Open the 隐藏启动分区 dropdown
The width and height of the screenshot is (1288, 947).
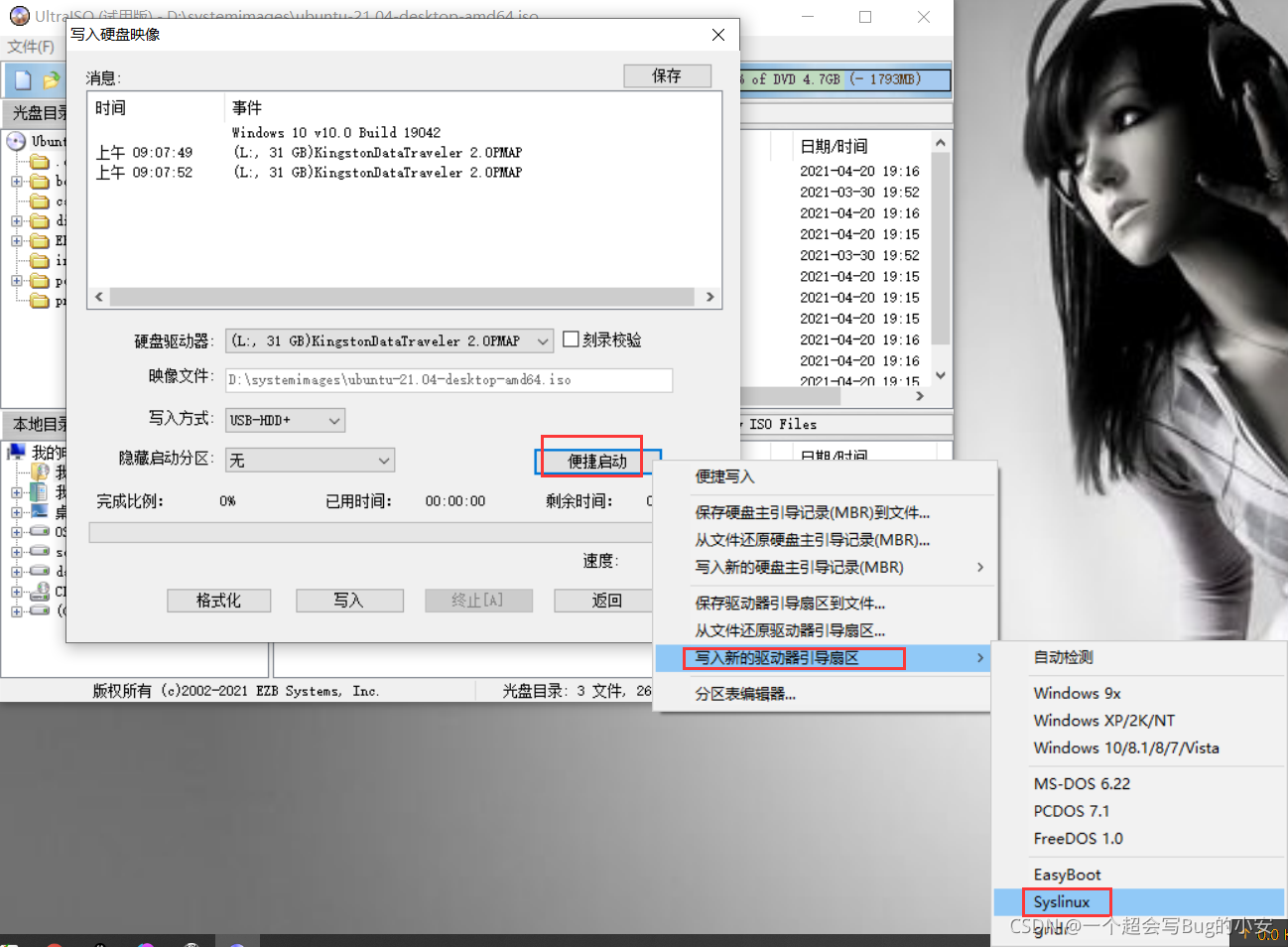point(384,461)
